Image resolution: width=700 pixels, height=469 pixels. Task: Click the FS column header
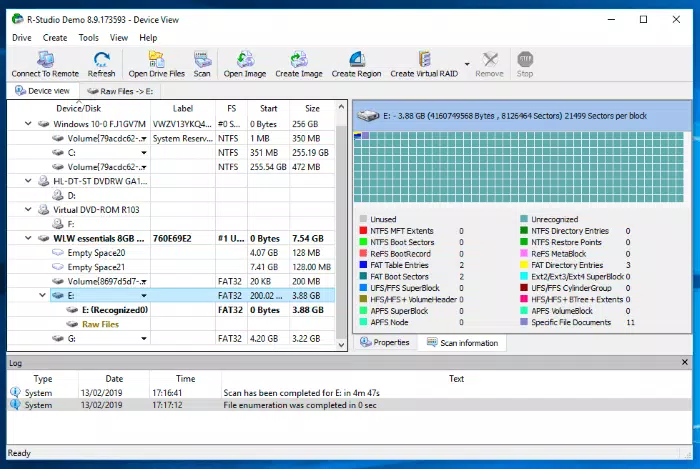tap(231, 108)
